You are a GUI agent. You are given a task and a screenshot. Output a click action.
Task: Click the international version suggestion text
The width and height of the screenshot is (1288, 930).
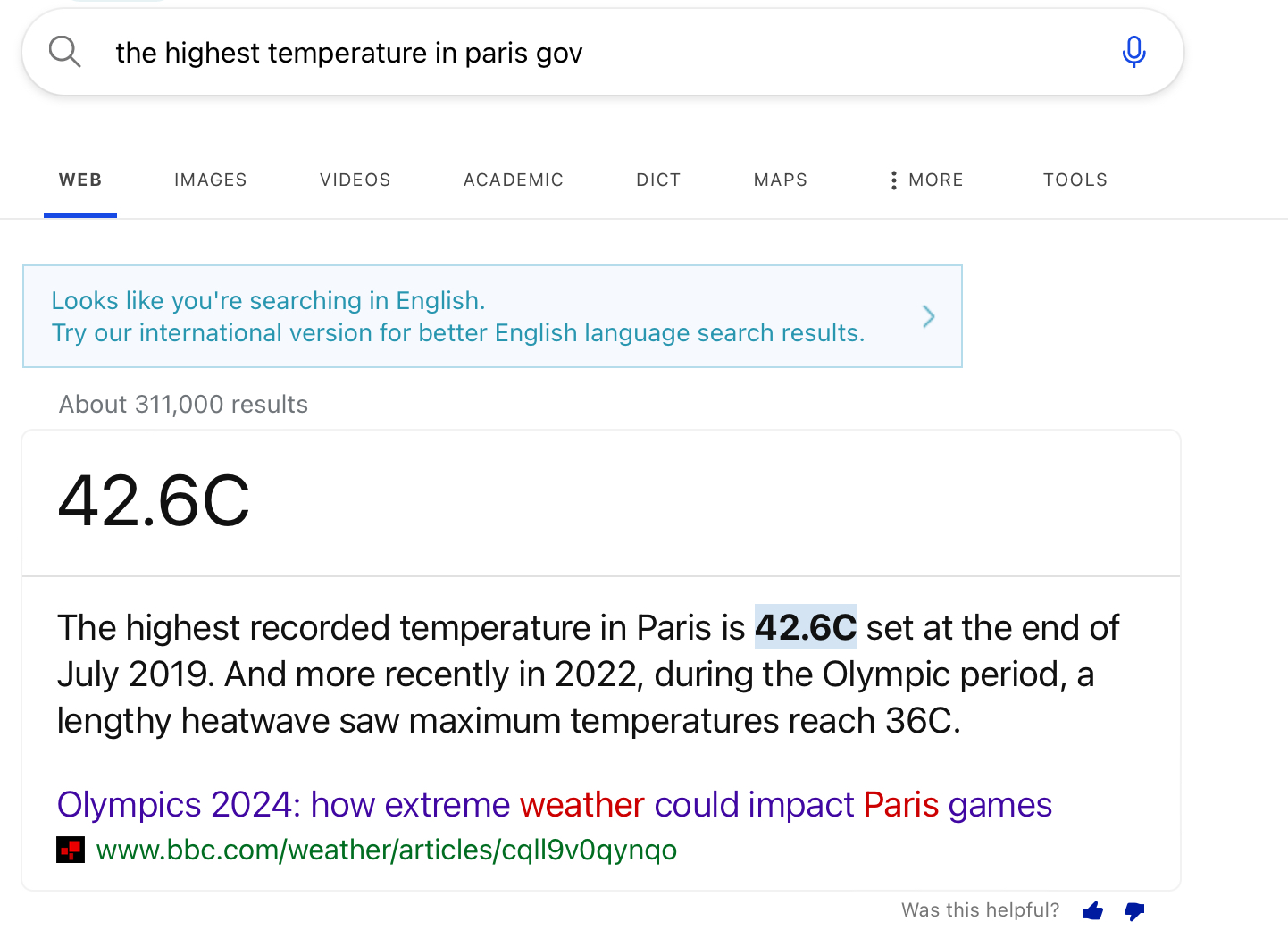click(x=457, y=332)
